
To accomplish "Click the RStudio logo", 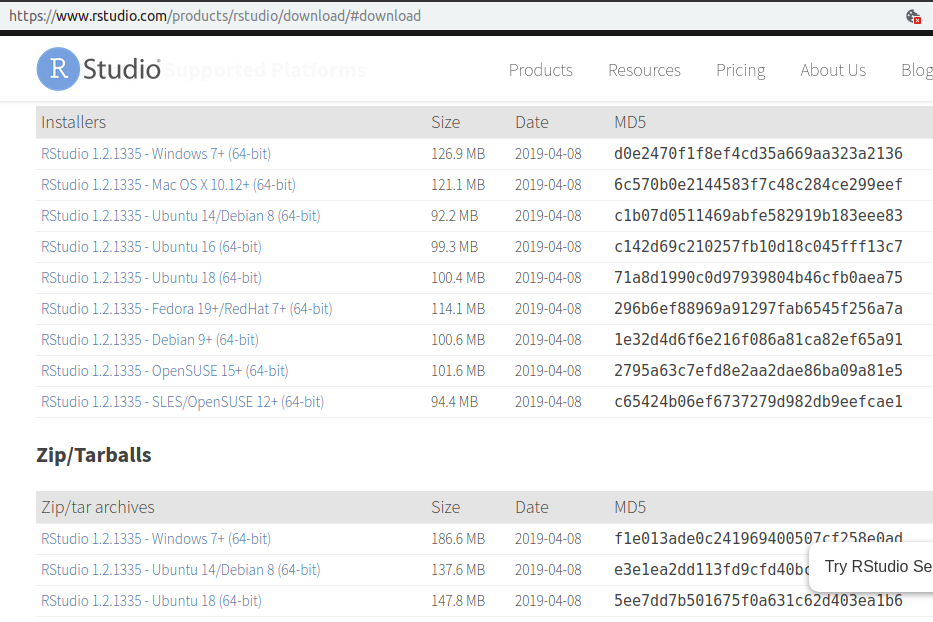I will (x=99, y=69).
